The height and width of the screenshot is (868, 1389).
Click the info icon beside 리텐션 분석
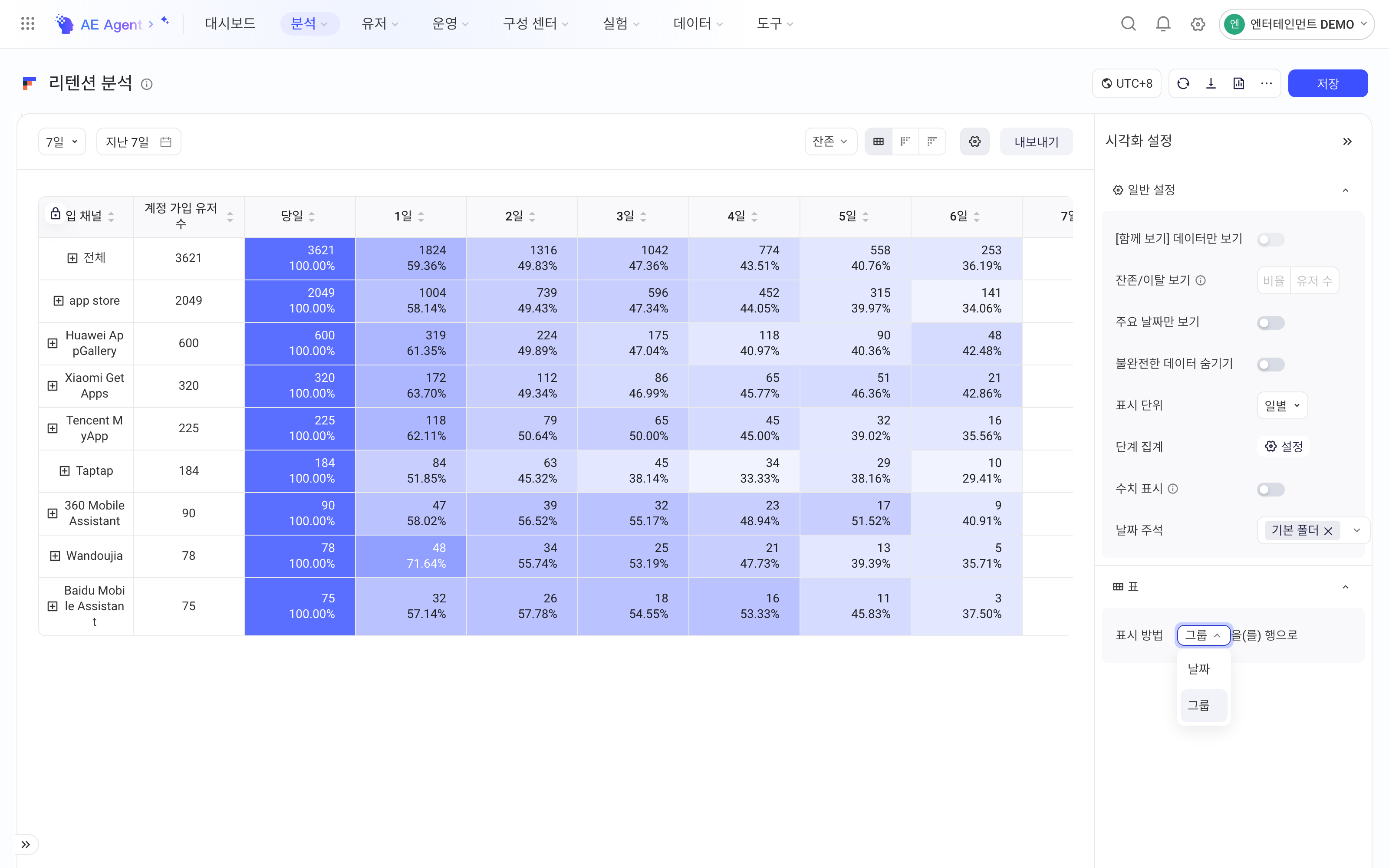pyautogui.click(x=147, y=84)
